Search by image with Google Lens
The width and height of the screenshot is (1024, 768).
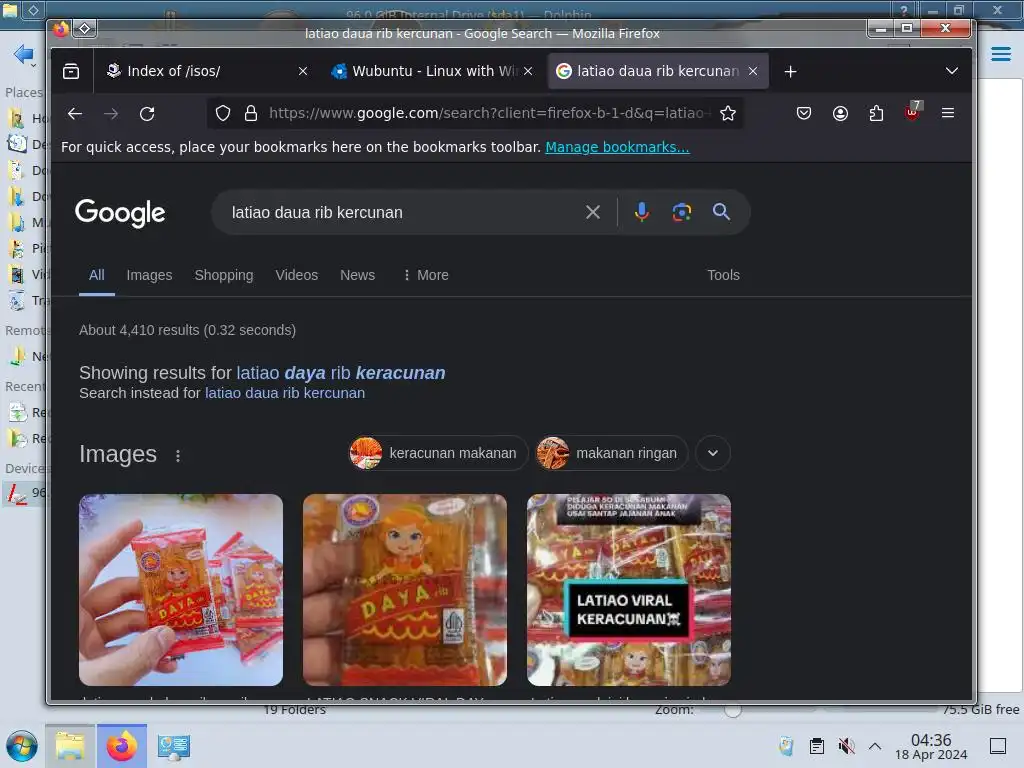tap(682, 212)
